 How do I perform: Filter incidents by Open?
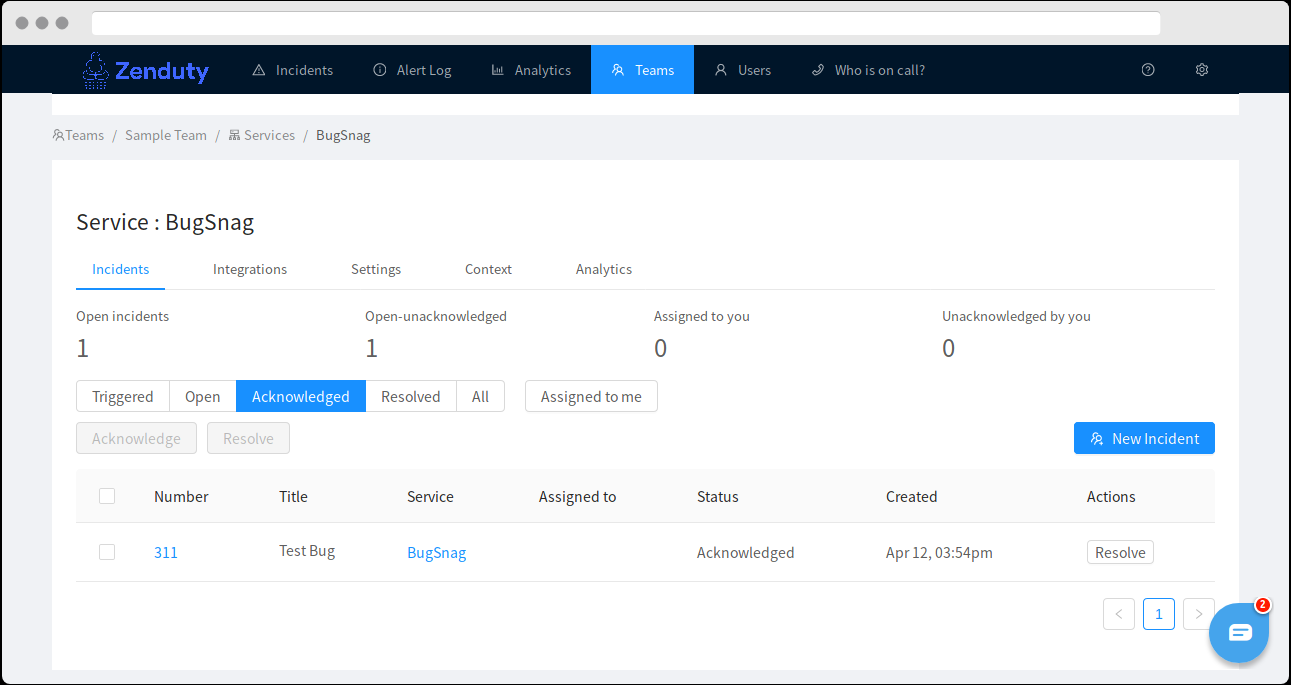203,396
